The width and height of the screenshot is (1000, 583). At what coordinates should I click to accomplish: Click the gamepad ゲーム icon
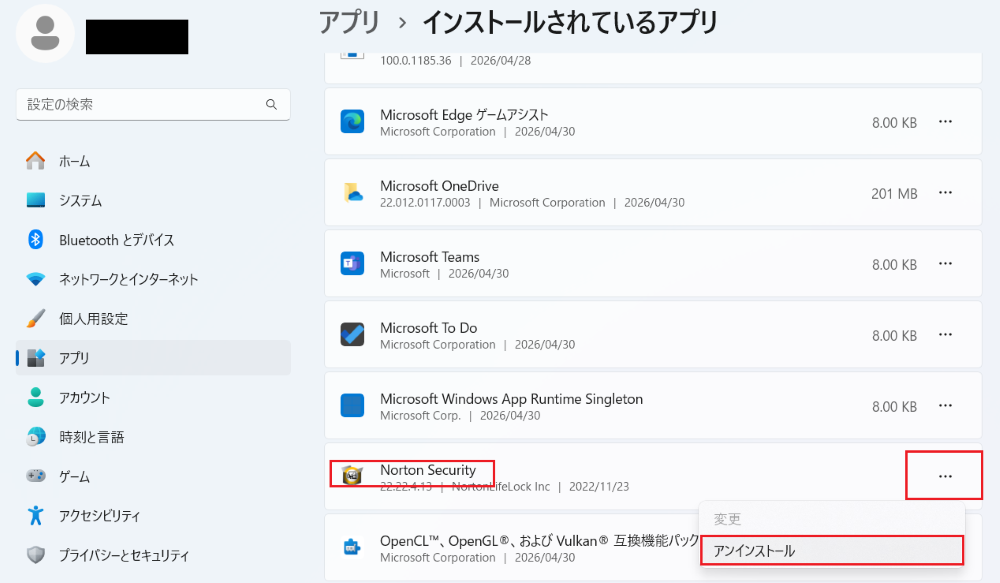point(36,476)
